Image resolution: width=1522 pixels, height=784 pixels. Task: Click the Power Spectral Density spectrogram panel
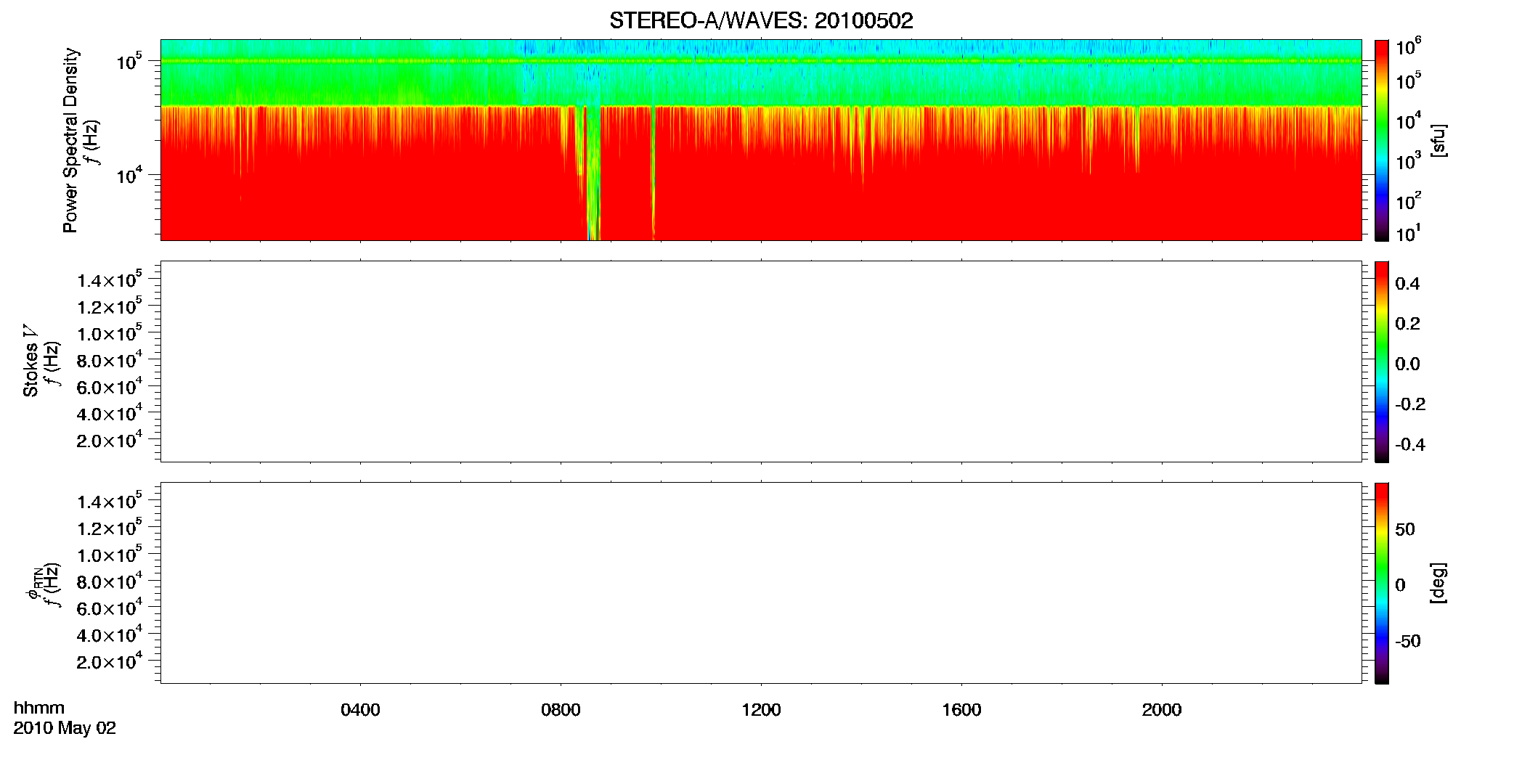coord(761,139)
